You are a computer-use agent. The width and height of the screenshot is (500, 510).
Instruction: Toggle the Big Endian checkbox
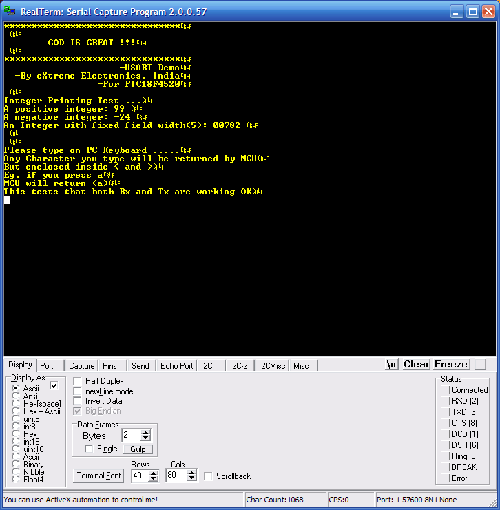pyautogui.click(x=77, y=411)
